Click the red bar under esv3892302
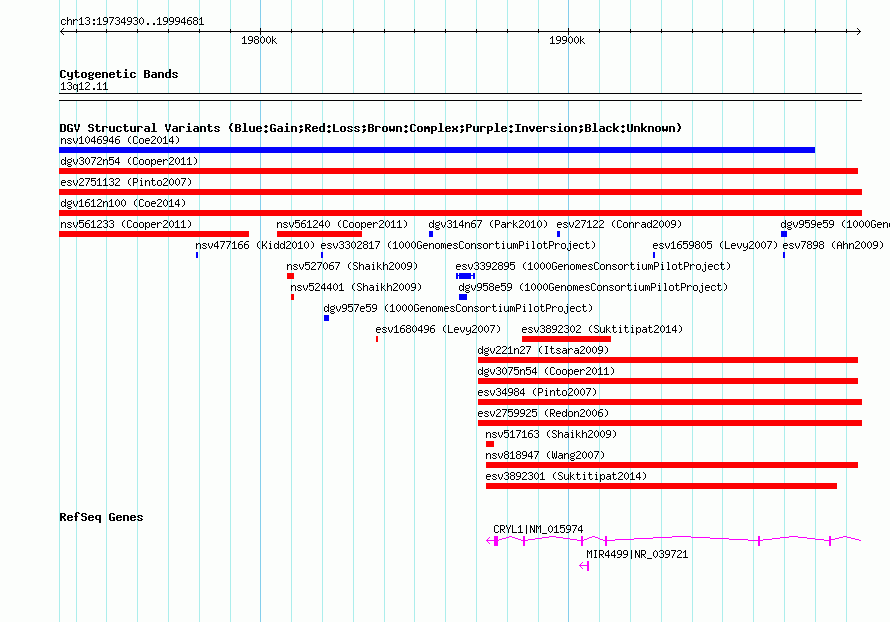Viewport: 890px width, 622px height. [566, 339]
